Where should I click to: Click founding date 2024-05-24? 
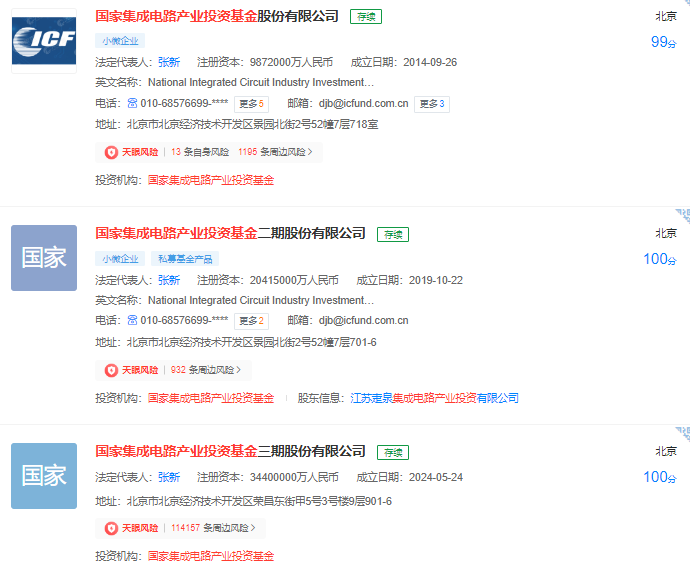coord(436,477)
